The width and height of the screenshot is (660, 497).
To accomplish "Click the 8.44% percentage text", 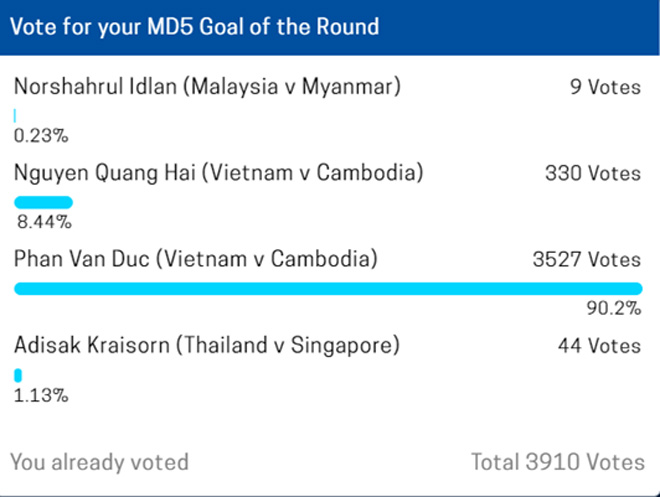I will tap(44, 222).
